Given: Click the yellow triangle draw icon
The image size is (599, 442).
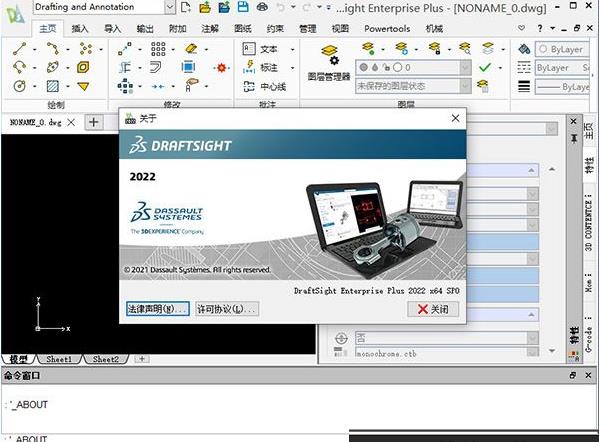Looking at the screenshot, I should [x=83, y=86].
